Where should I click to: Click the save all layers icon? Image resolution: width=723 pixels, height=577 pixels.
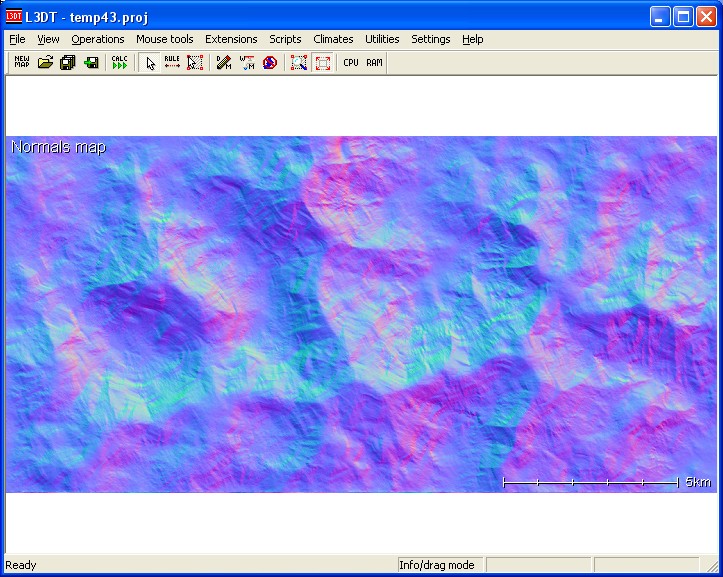pyautogui.click(x=68, y=63)
